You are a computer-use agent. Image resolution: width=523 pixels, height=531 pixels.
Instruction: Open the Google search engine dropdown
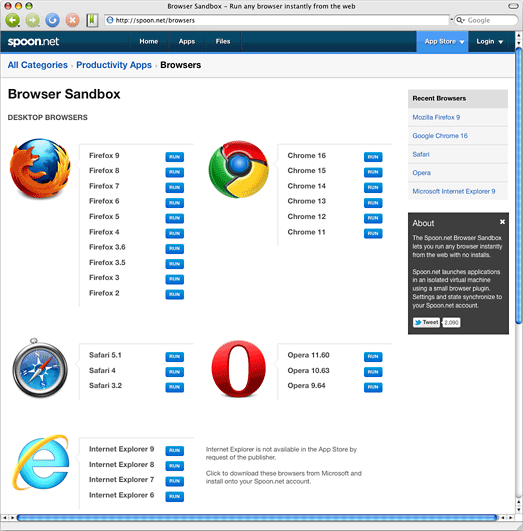(x=461, y=20)
